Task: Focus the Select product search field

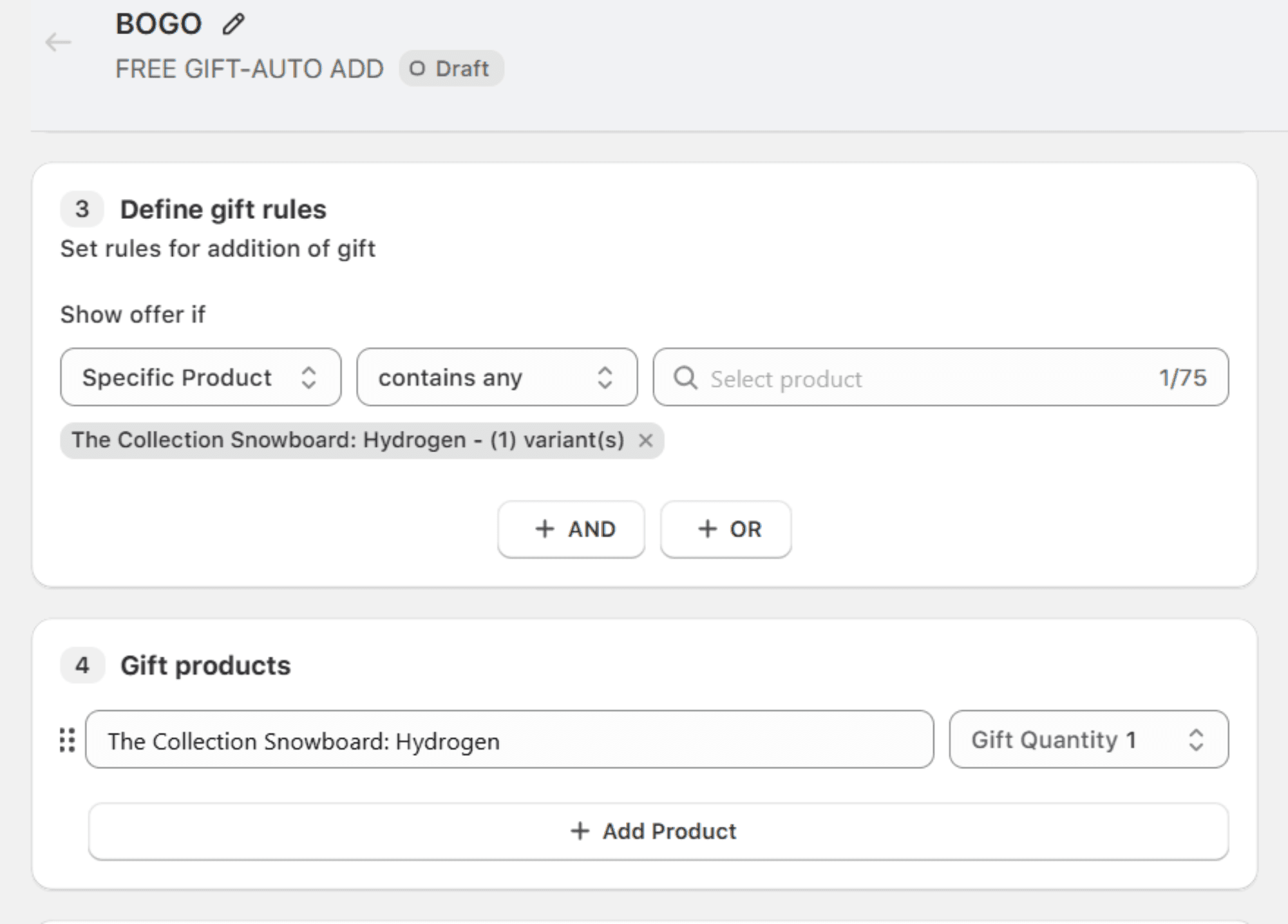Action: tap(927, 378)
